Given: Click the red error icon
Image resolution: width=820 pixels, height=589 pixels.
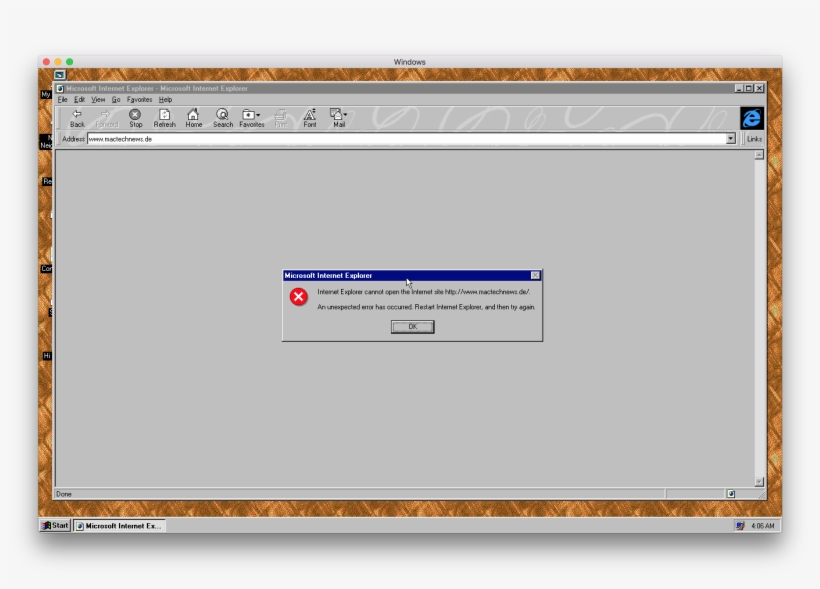Looking at the screenshot, I should pos(299,297).
